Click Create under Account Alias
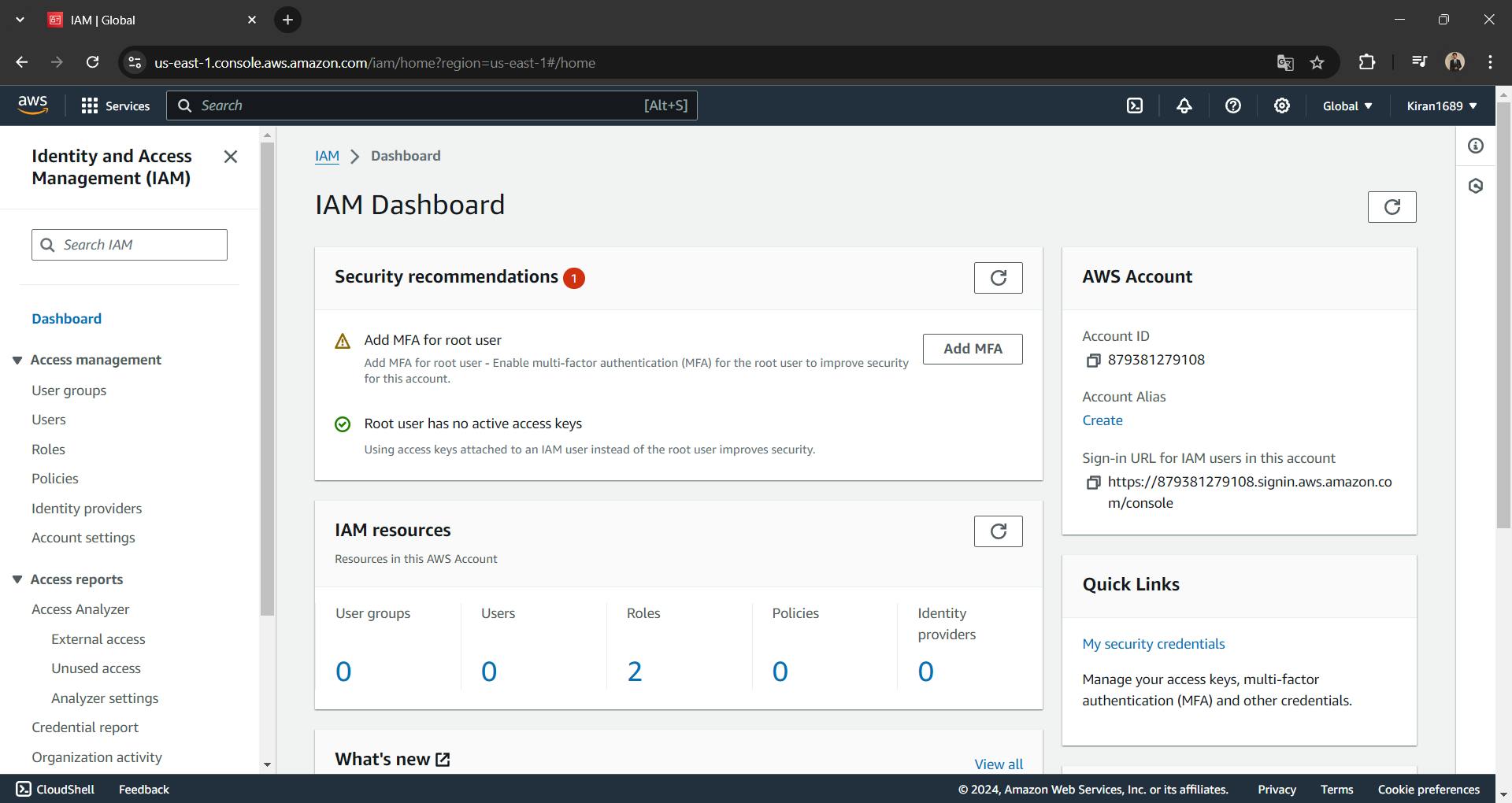Image resolution: width=1512 pixels, height=803 pixels. click(x=1102, y=420)
